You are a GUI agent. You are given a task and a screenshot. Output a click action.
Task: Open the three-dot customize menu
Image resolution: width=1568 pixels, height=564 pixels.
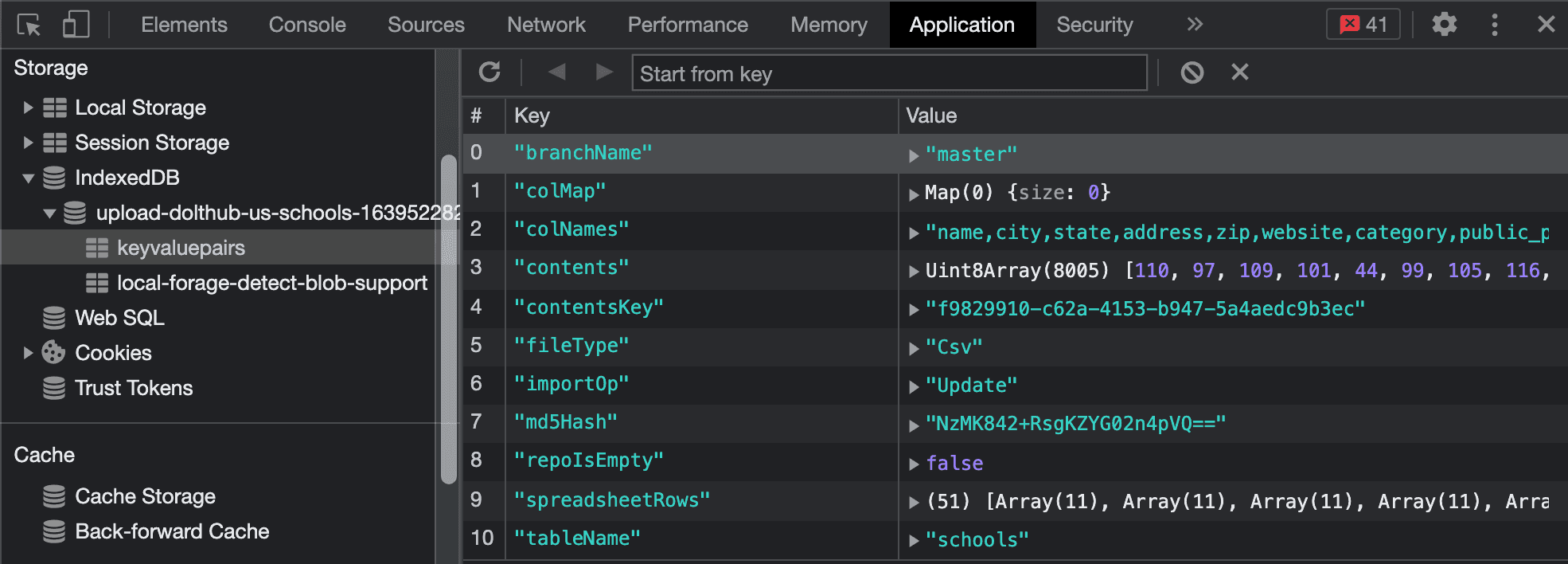pos(1494,25)
